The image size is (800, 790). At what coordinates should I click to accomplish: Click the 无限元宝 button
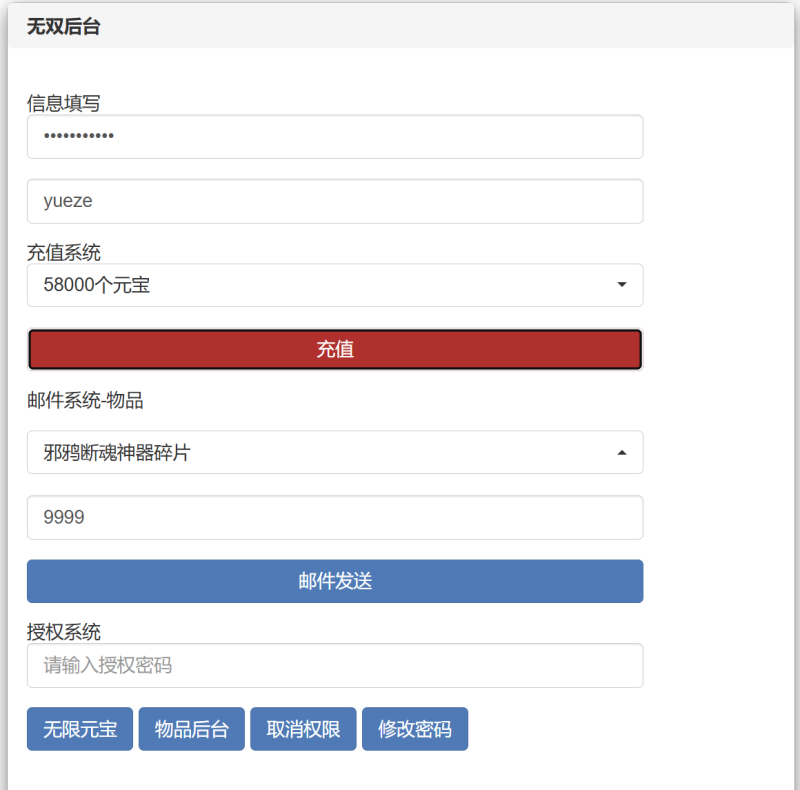point(79,728)
